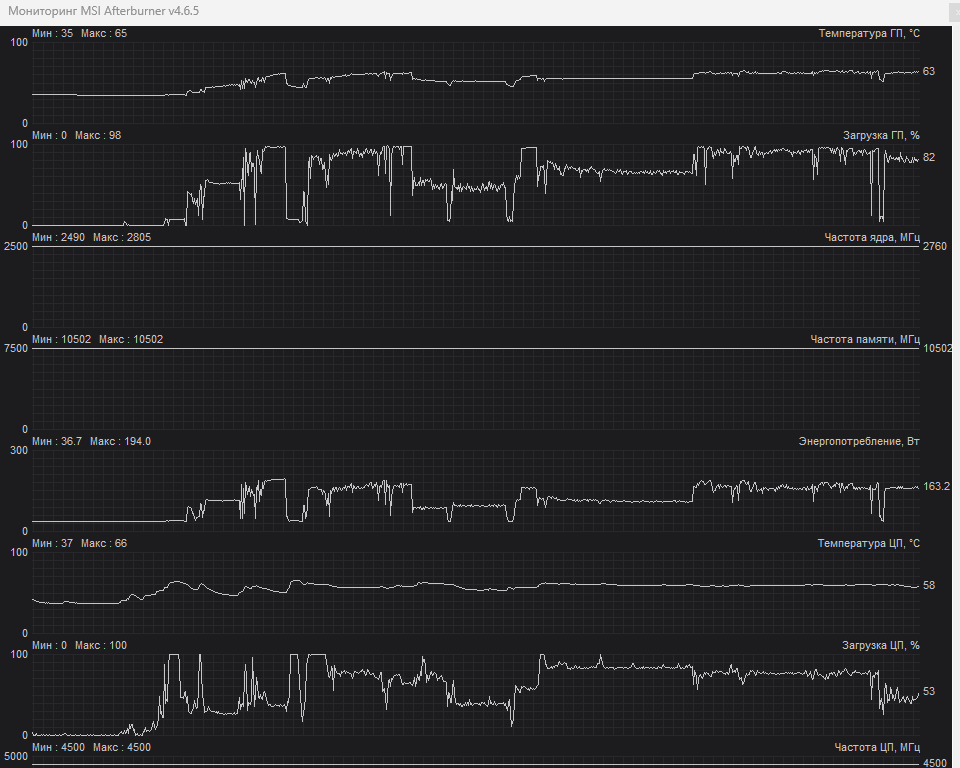The image size is (960, 768).
Task: Click 'Мин : 0' in the 'Загрузка ЦП' graph
Action: (50, 646)
